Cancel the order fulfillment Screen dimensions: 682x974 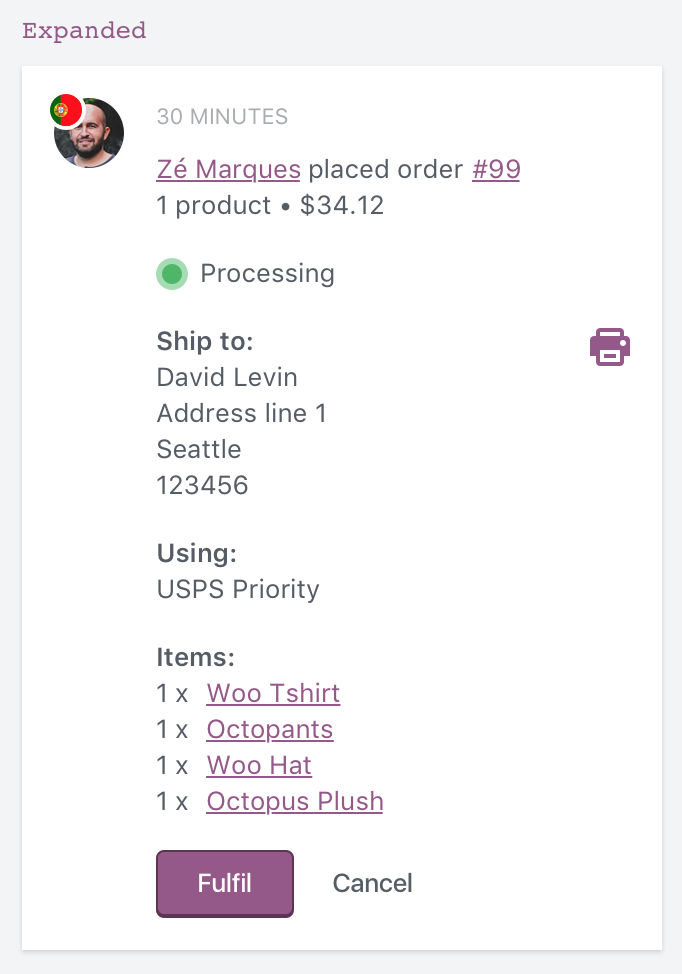click(372, 883)
